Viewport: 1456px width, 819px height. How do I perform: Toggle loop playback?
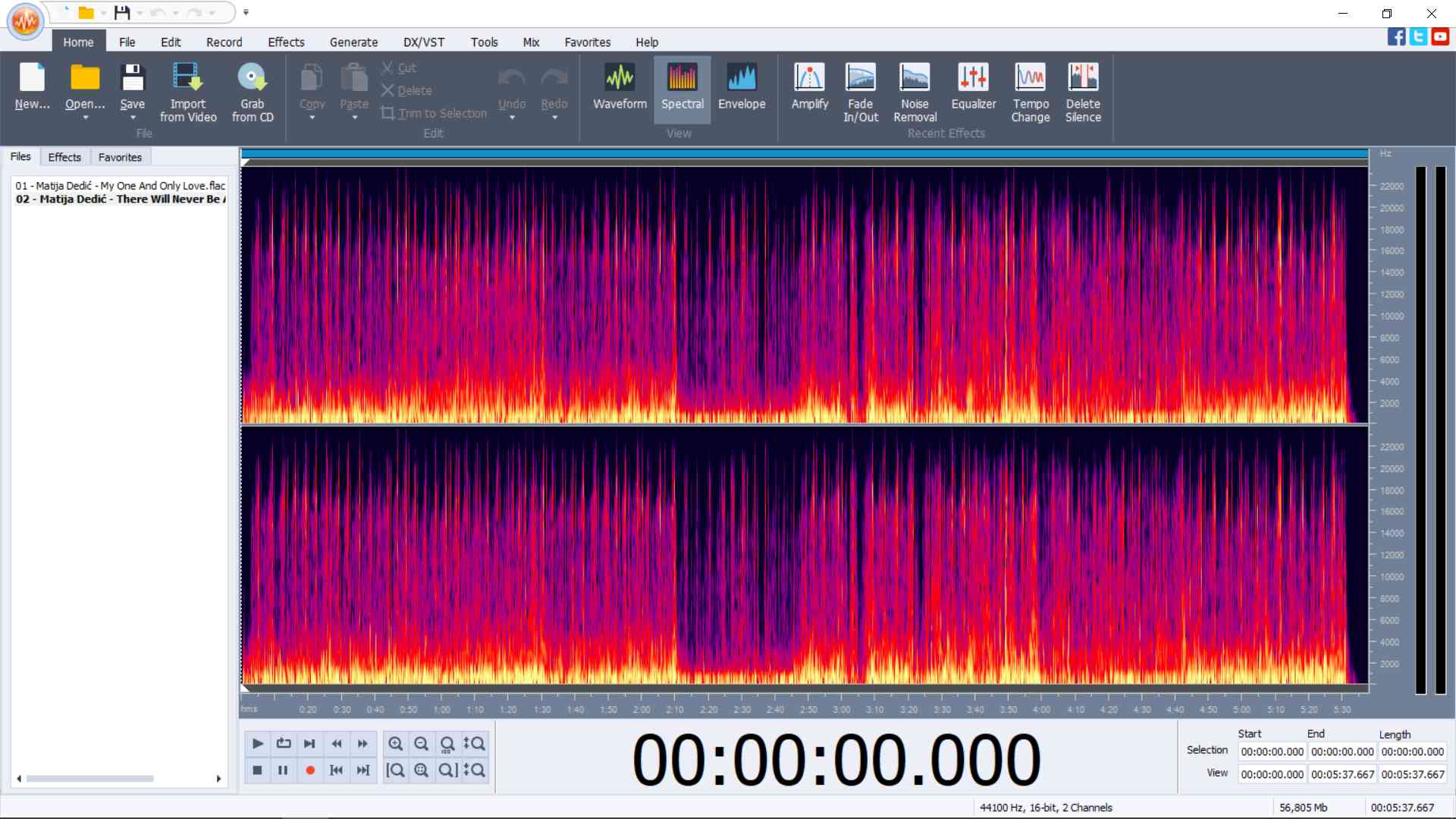click(283, 744)
